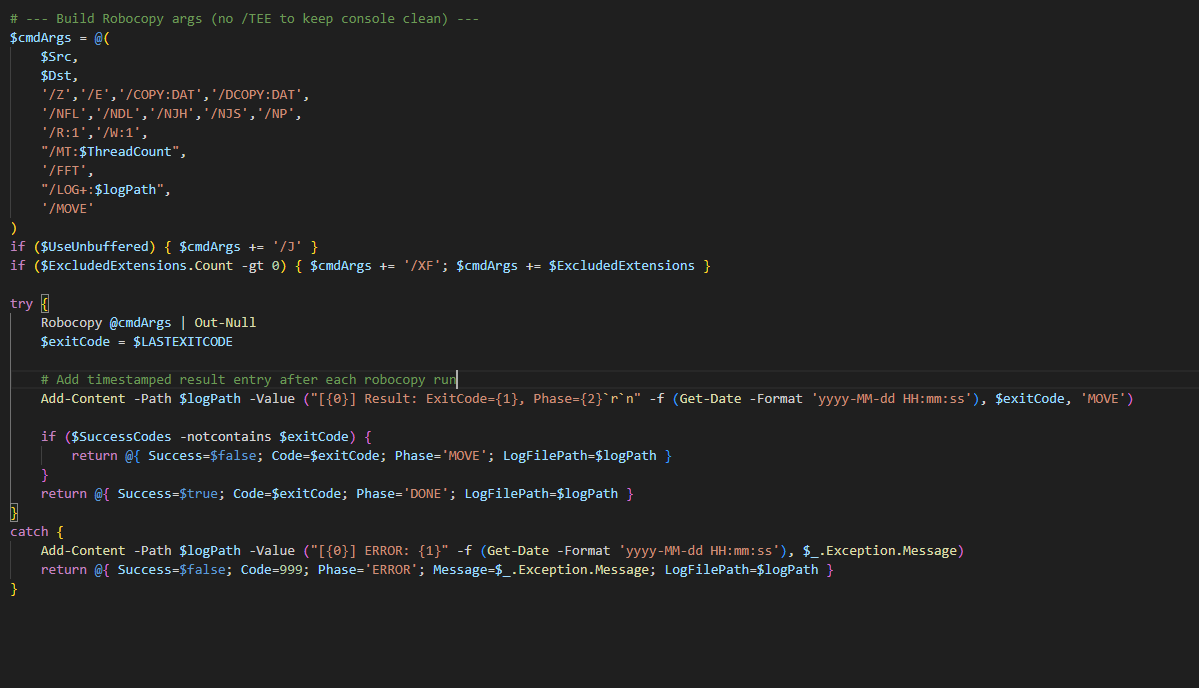Screen dimensions: 1199x688
Task: Click the '/XF' string literal
Action: click(x=422, y=266)
